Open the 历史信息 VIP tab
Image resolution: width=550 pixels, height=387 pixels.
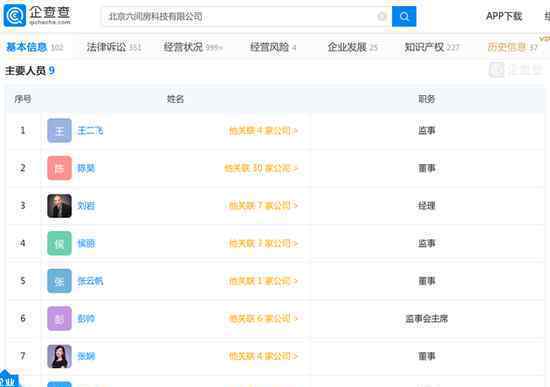[x=512, y=47]
